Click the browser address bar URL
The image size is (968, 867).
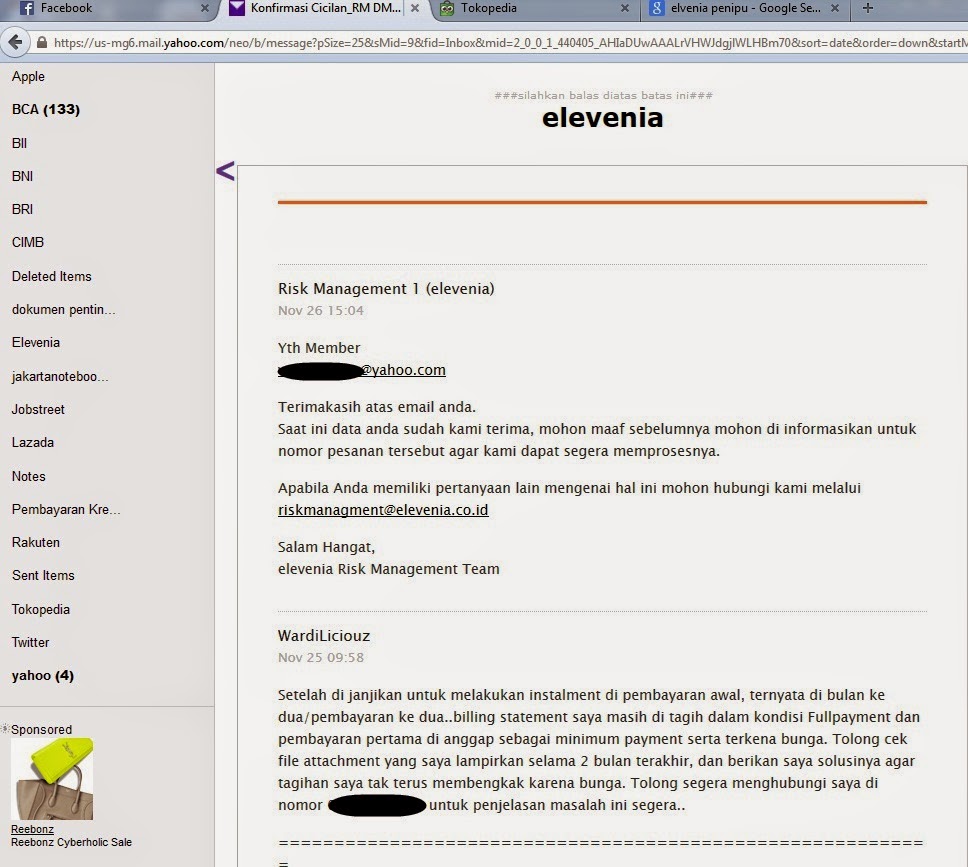click(x=510, y=43)
